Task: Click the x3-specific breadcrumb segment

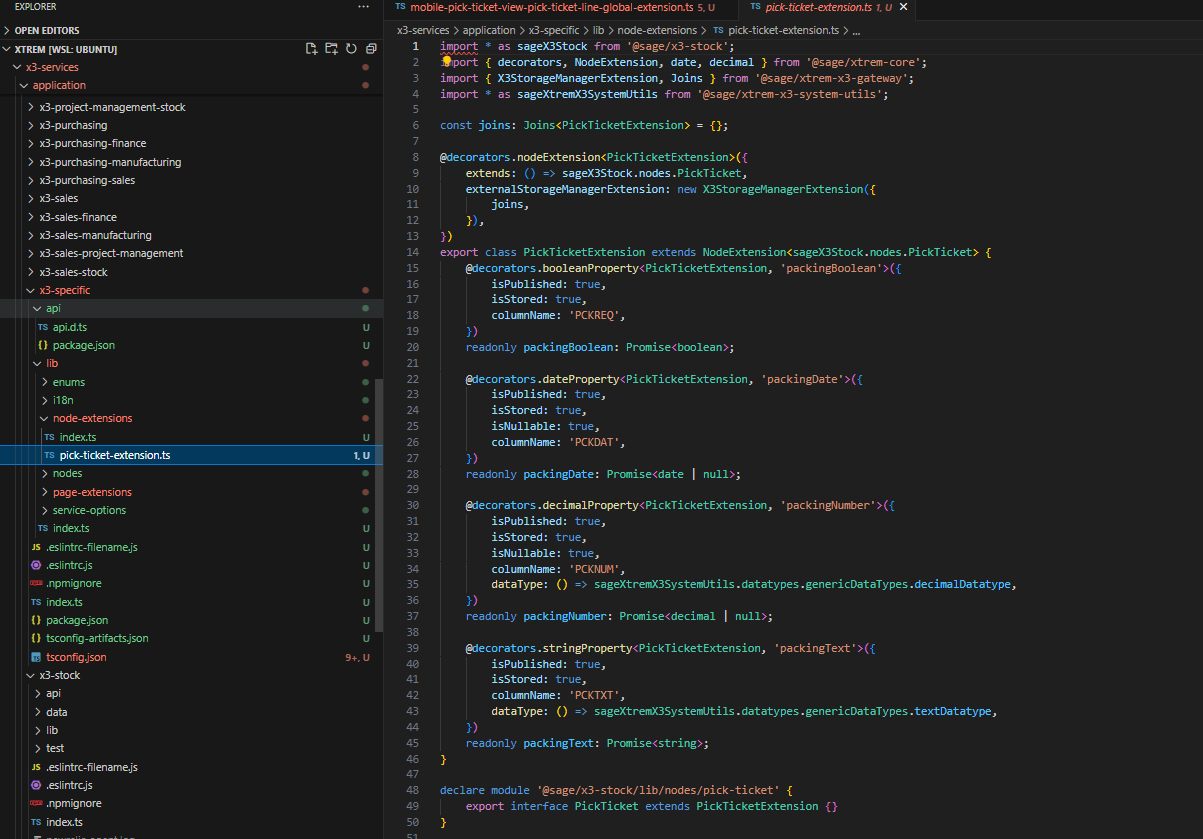Action: coord(555,31)
